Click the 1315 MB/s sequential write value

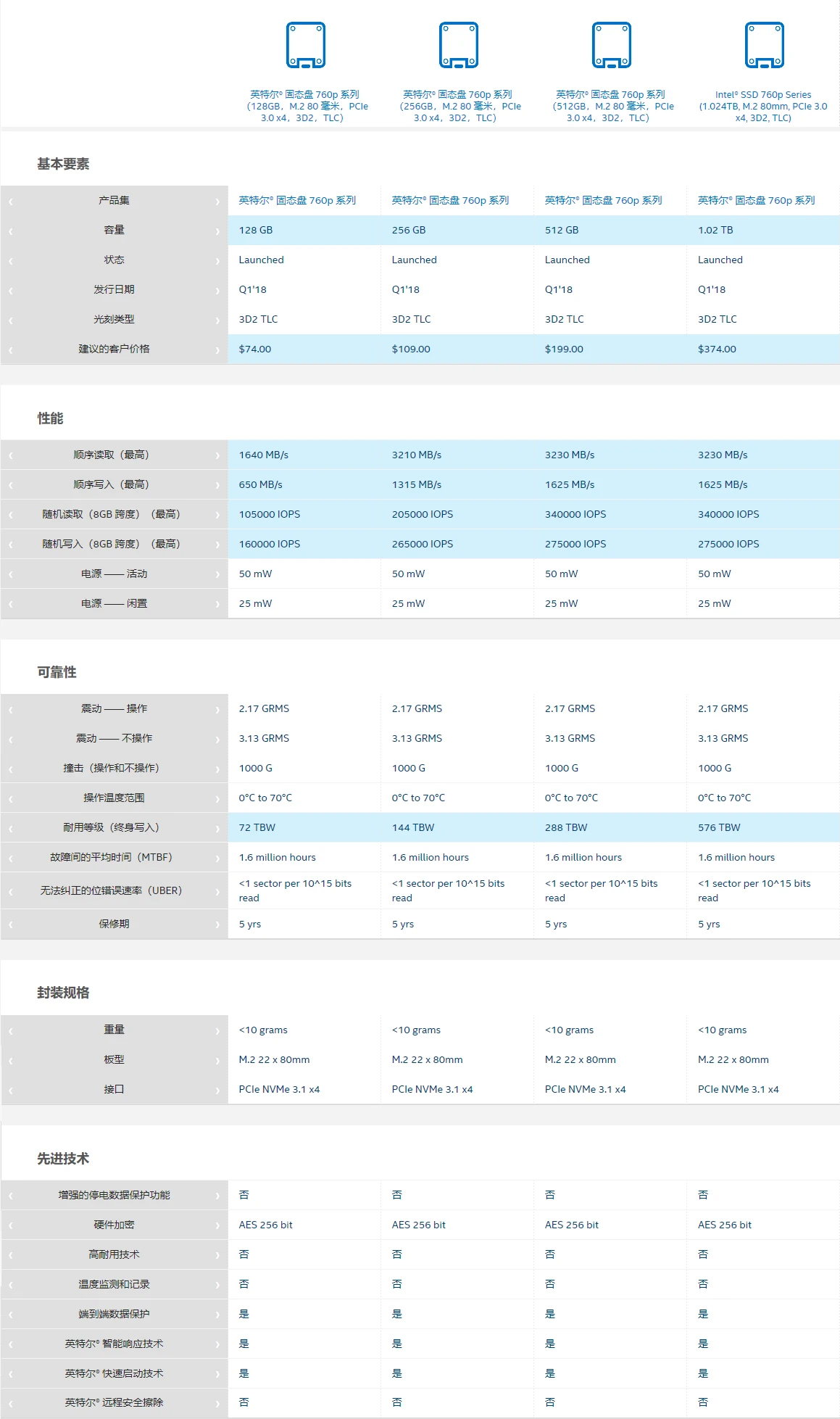point(417,484)
